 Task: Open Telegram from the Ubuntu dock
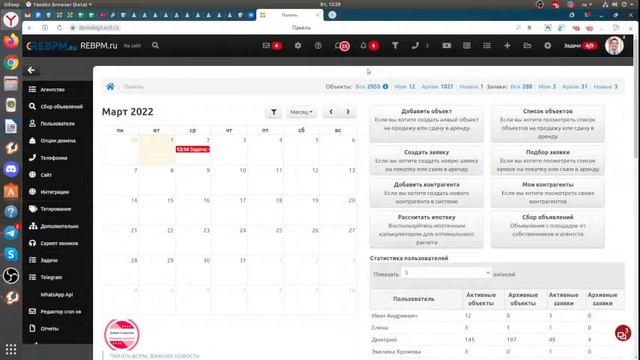coord(11,233)
